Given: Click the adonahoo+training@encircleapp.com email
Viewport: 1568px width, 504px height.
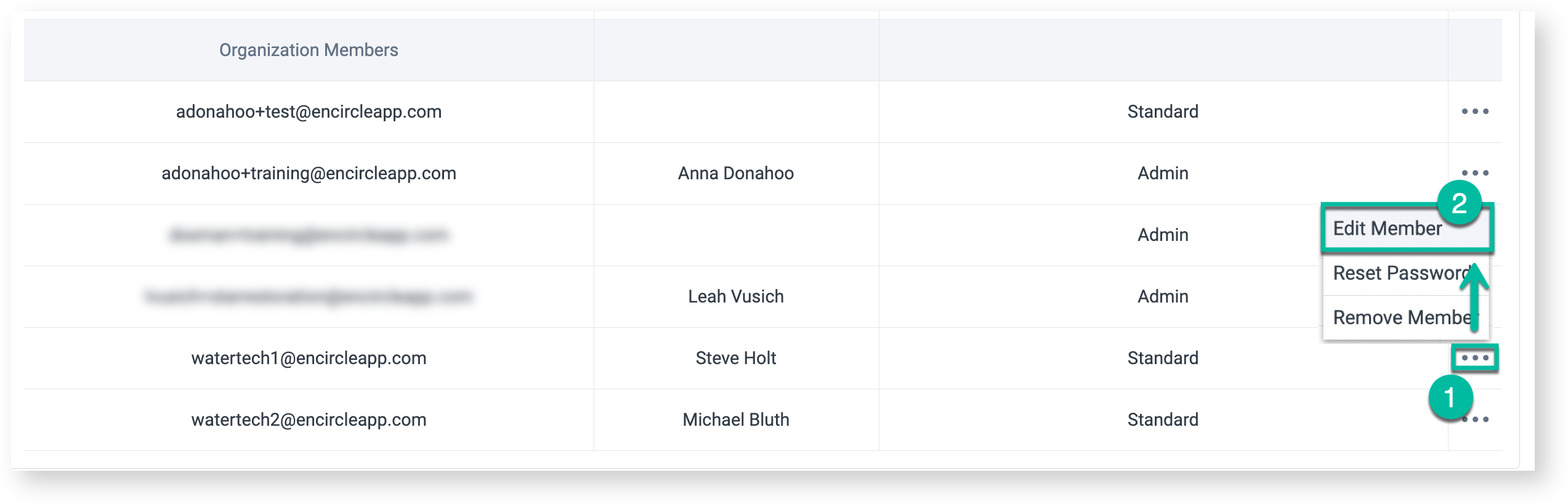Looking at the screenshot, I should [309, 173].
